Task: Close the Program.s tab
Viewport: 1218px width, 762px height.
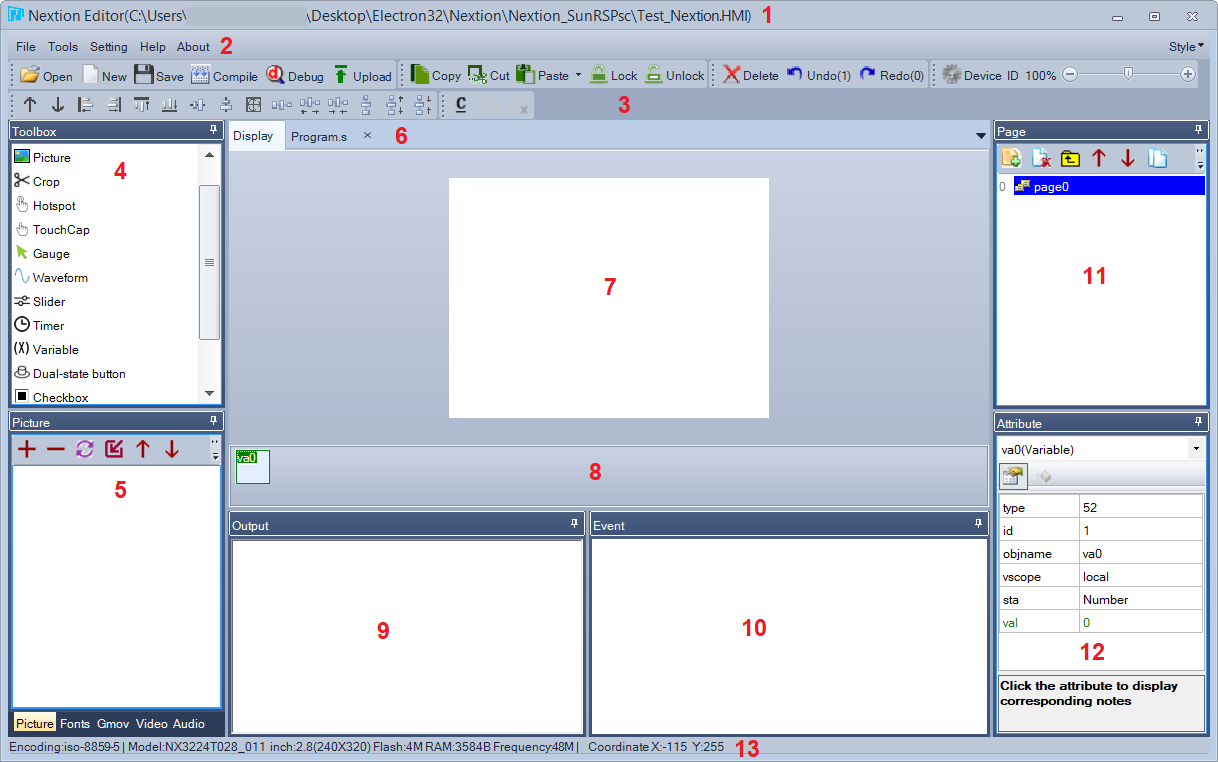Action: tap(367, 135)
